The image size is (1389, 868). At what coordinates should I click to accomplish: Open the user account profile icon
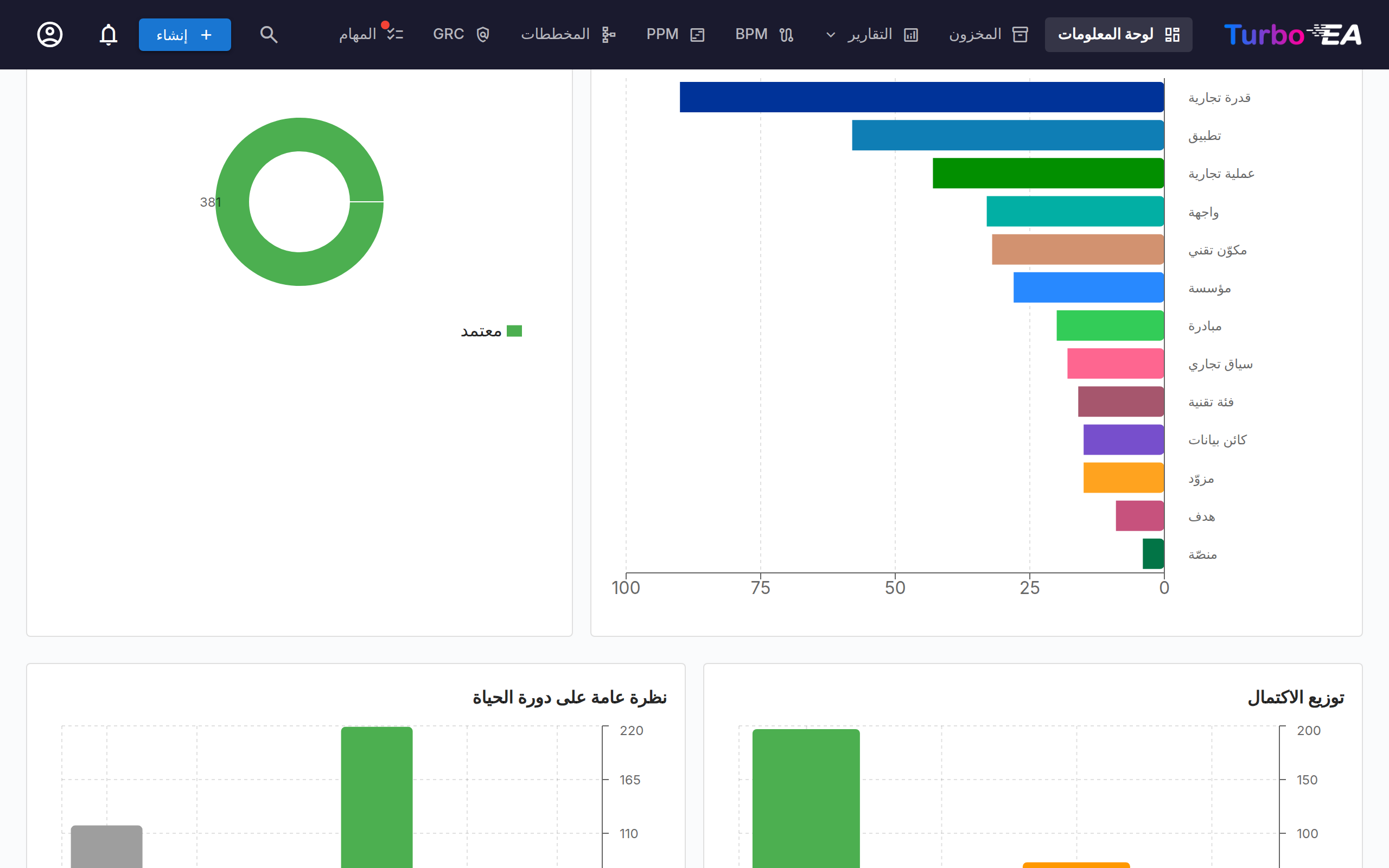coord(50,34)
